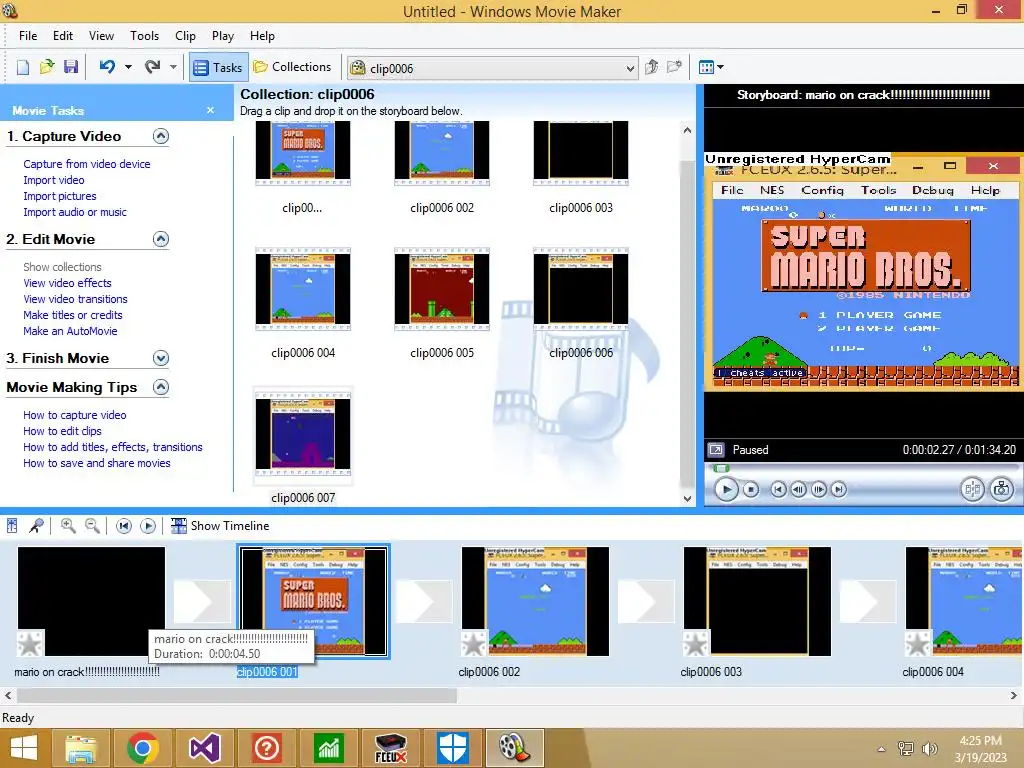Click the Save Project floppy icon
The image size is (1024, 768).
coord(71,67)
